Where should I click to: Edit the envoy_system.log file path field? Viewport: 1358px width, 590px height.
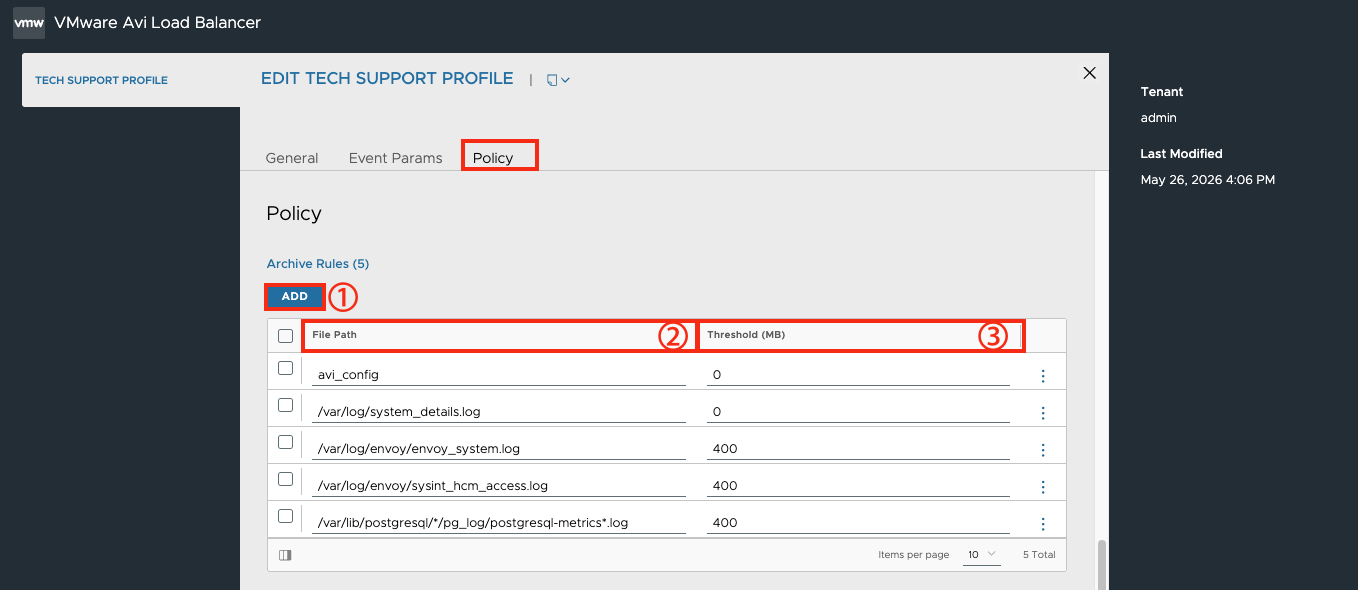[499, 449]
